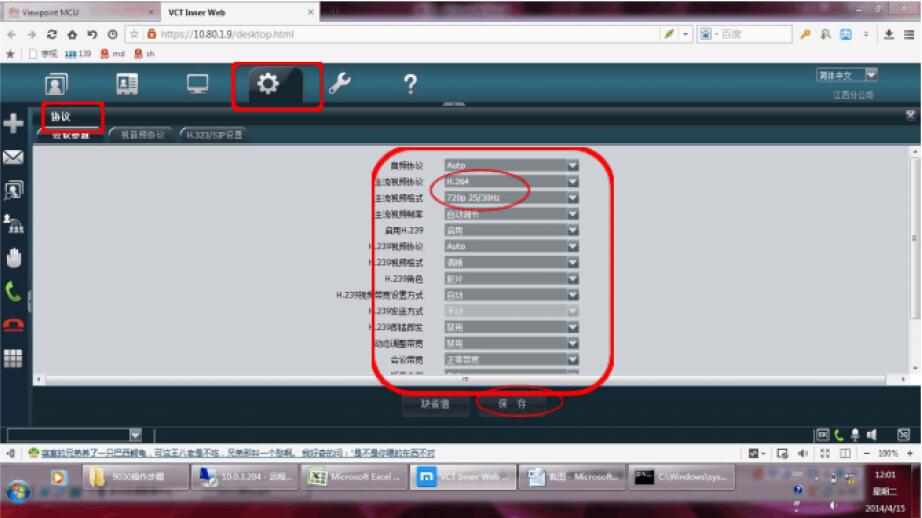Viewport: 922px width, 518px height.
Task: Open the settings gear tab
Action: (x=268, y=85)
